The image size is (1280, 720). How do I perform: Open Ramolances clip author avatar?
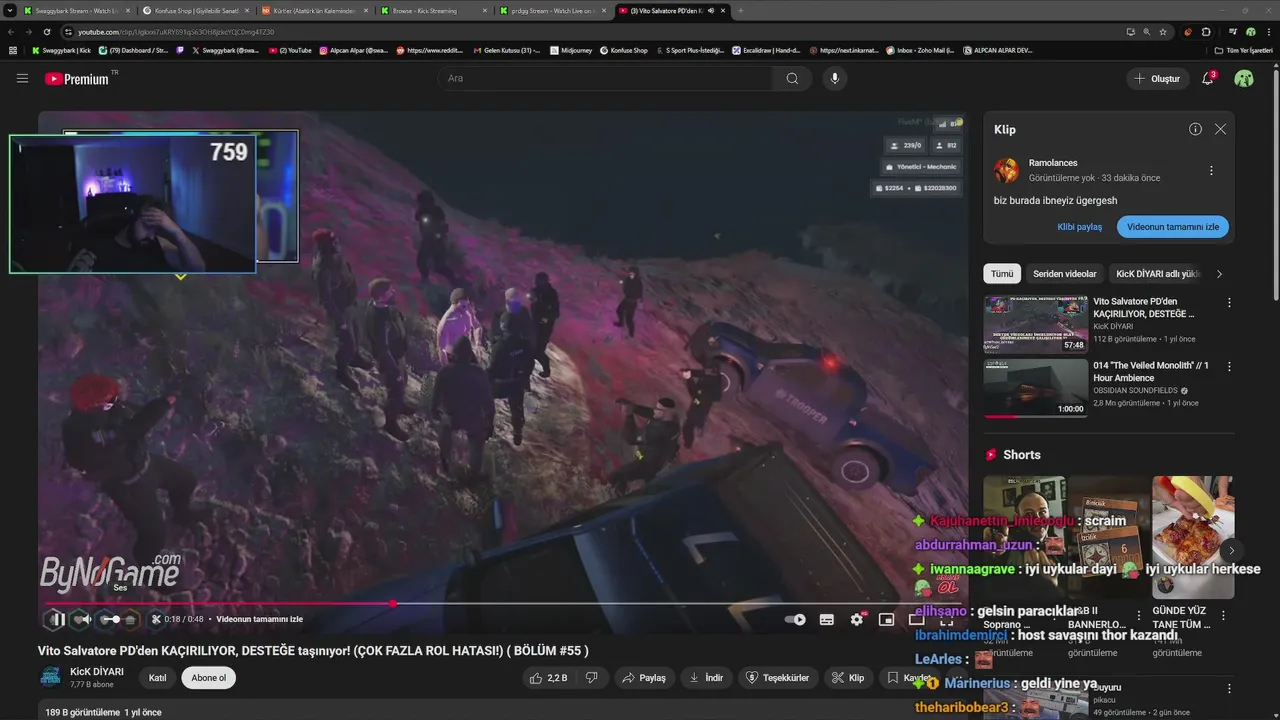(x=1006, y=170)
